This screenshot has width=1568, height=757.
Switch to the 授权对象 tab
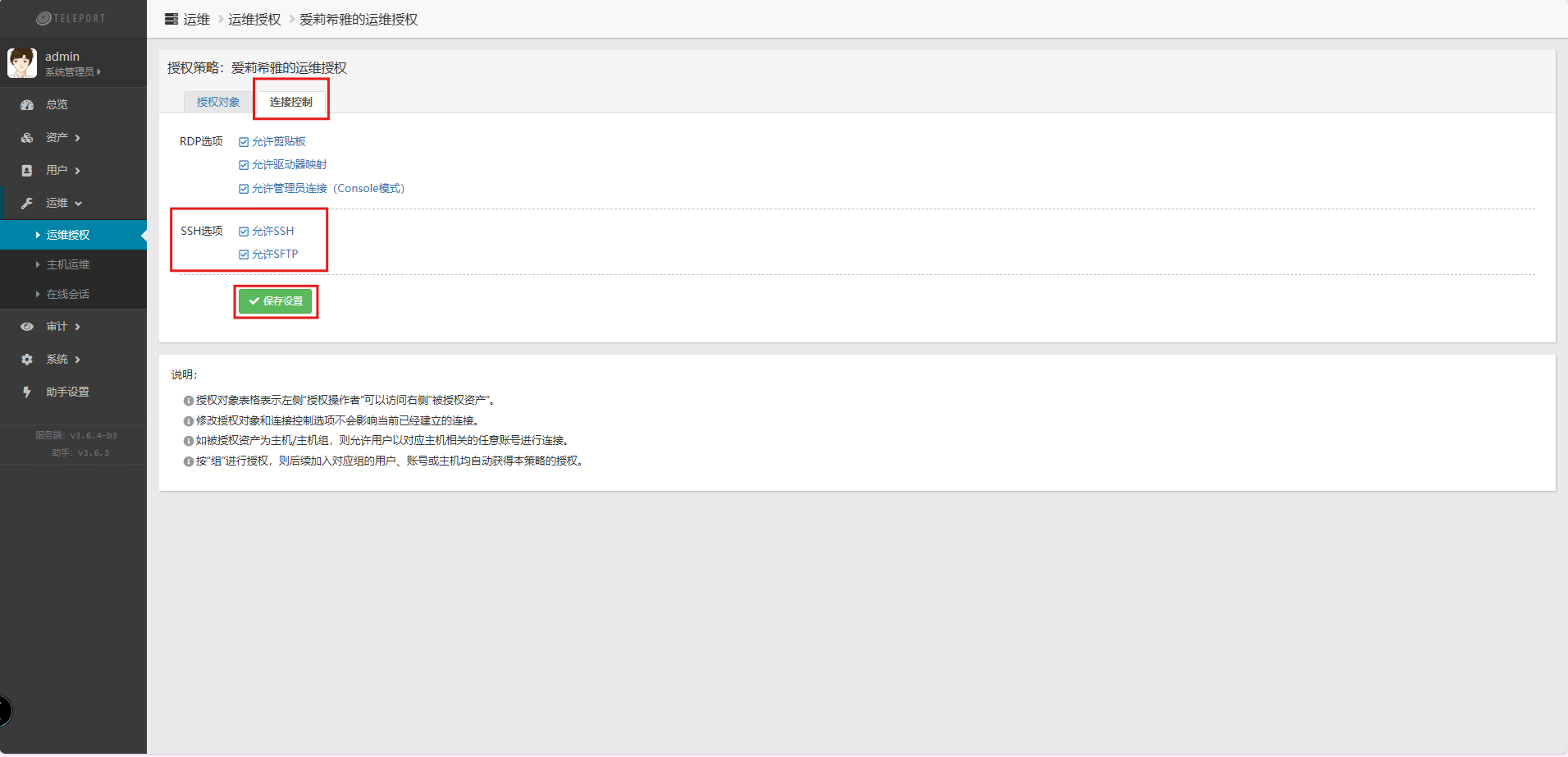coord(218,102)
